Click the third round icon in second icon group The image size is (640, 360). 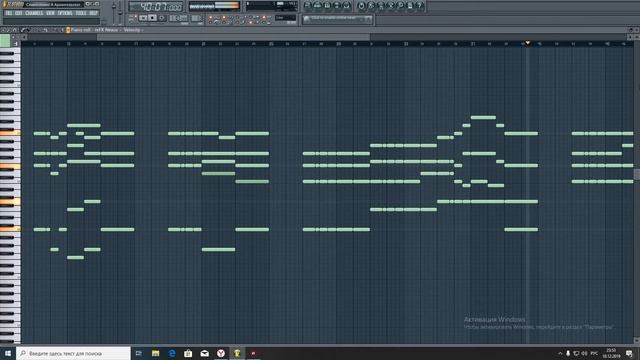point(381,5)
